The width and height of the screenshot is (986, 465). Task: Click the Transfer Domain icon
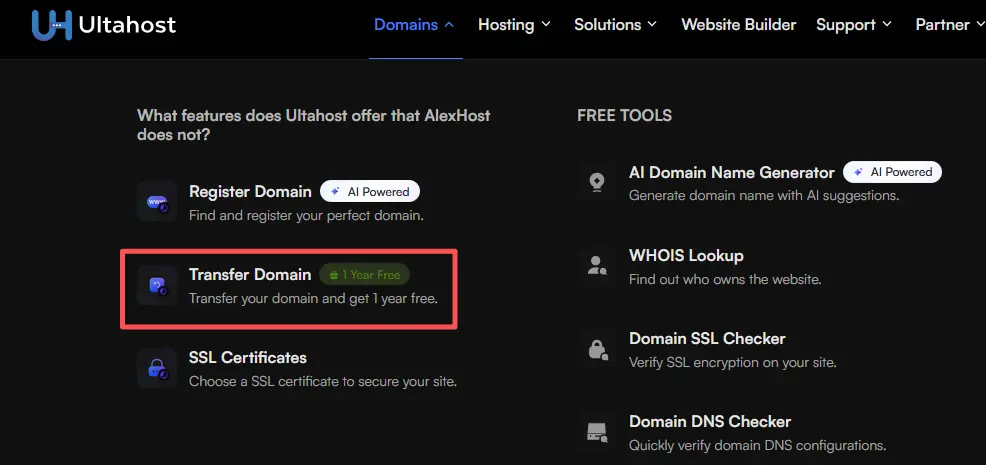(157, 286)
